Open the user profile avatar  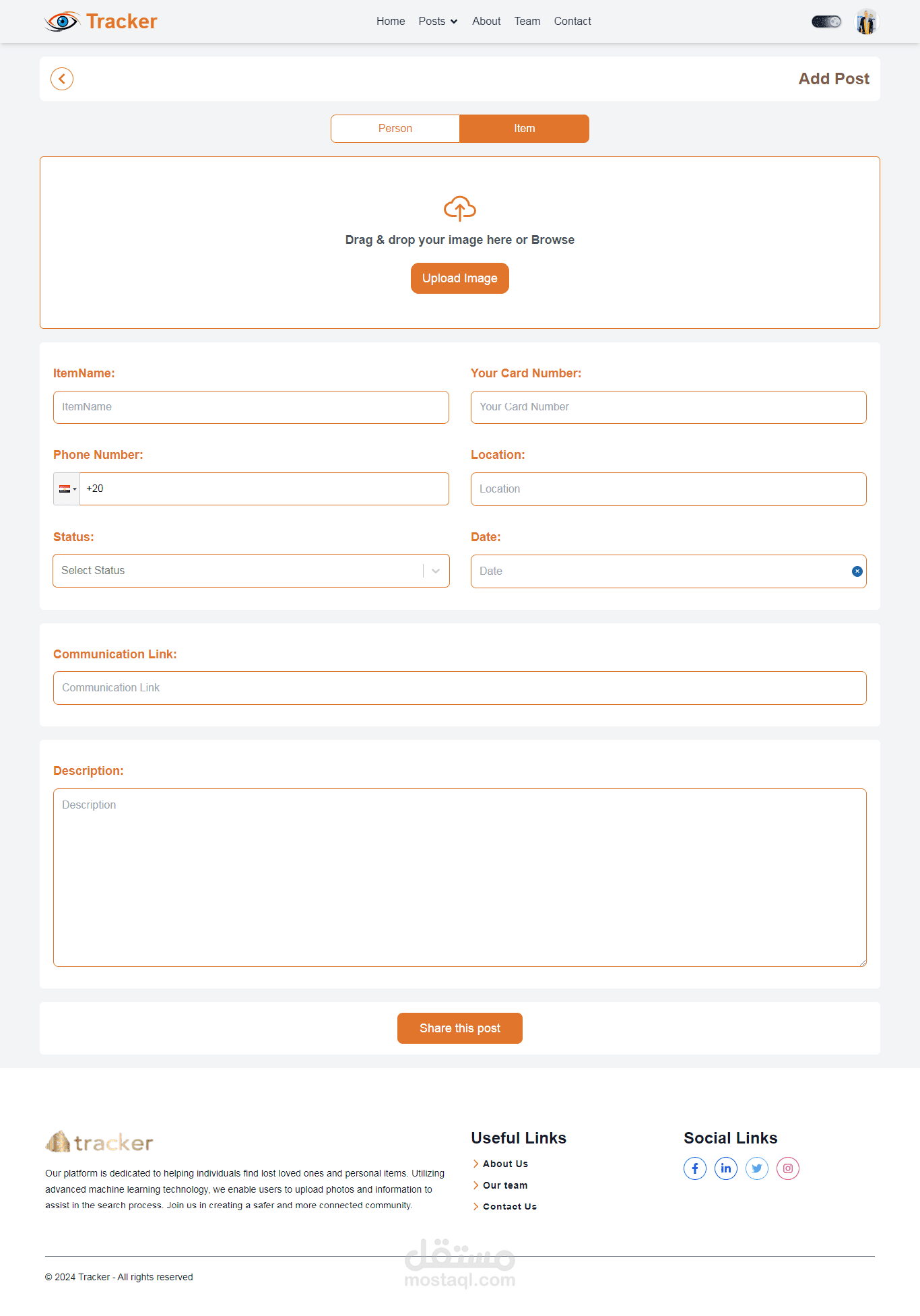click(866, 22)
